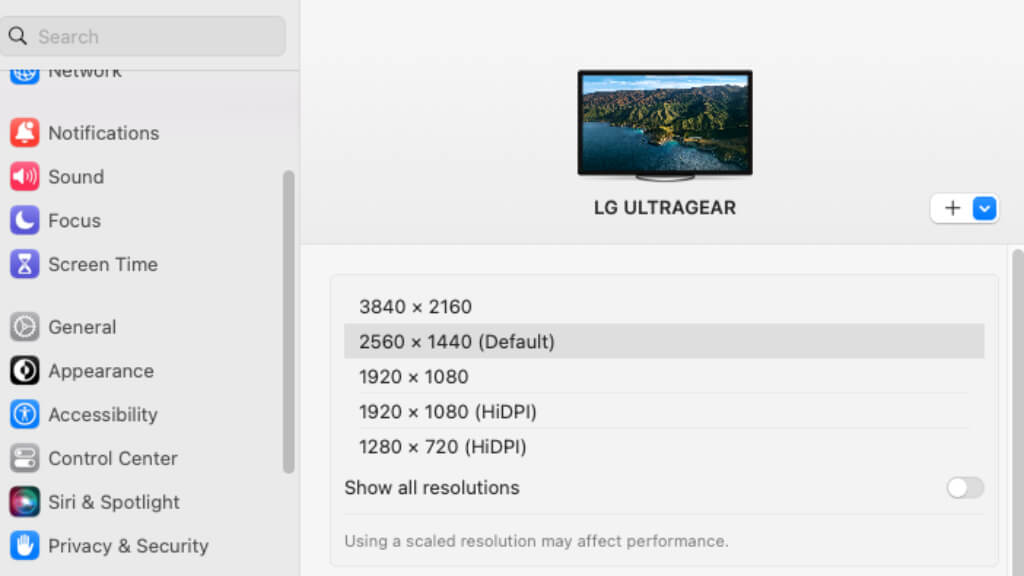Open the Privacy & Security hand icon
Image resolution: width=1024 pixels, height=576 pixels.
pos(24,545)
